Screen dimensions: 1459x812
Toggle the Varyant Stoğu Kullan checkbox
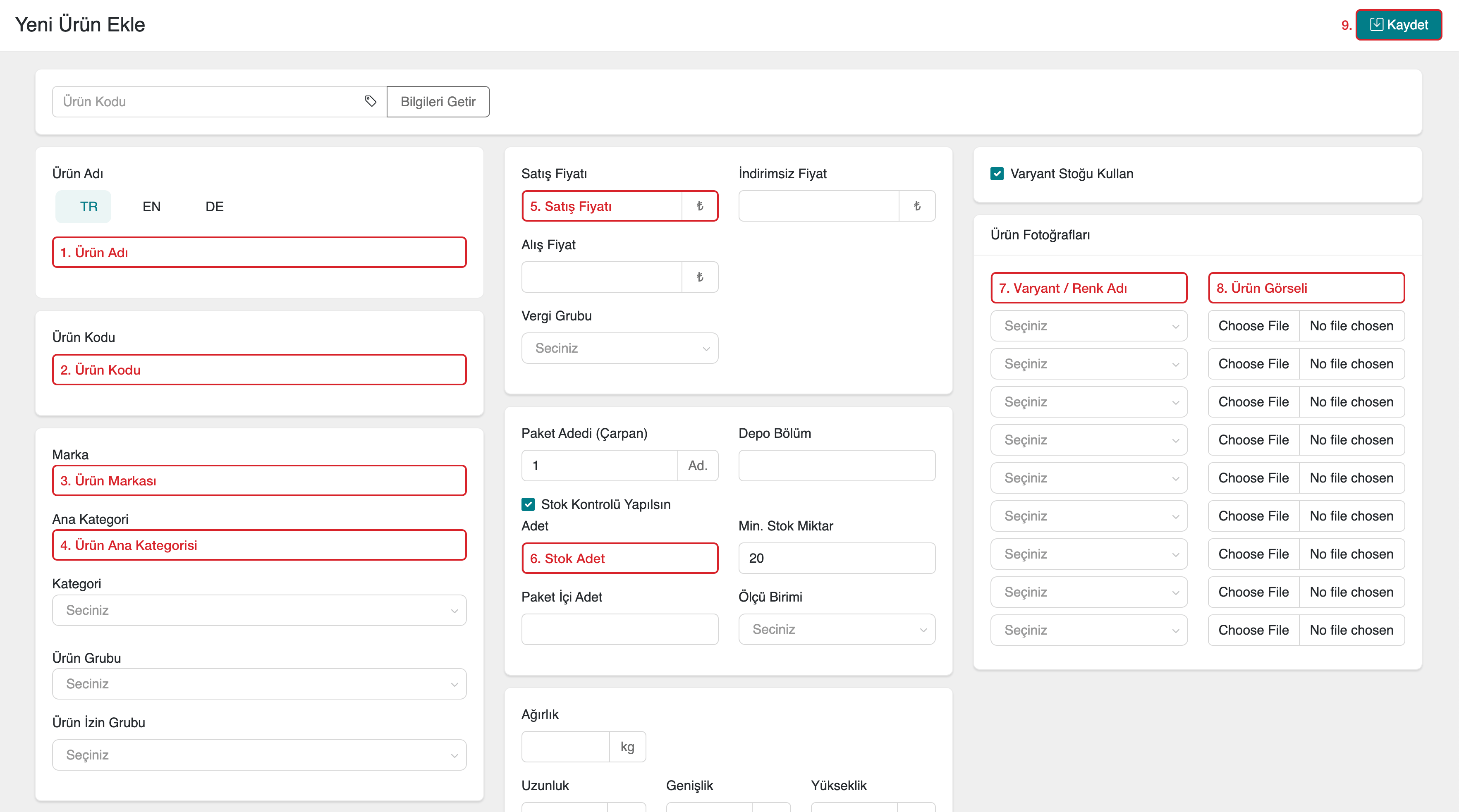click(997, 174)
